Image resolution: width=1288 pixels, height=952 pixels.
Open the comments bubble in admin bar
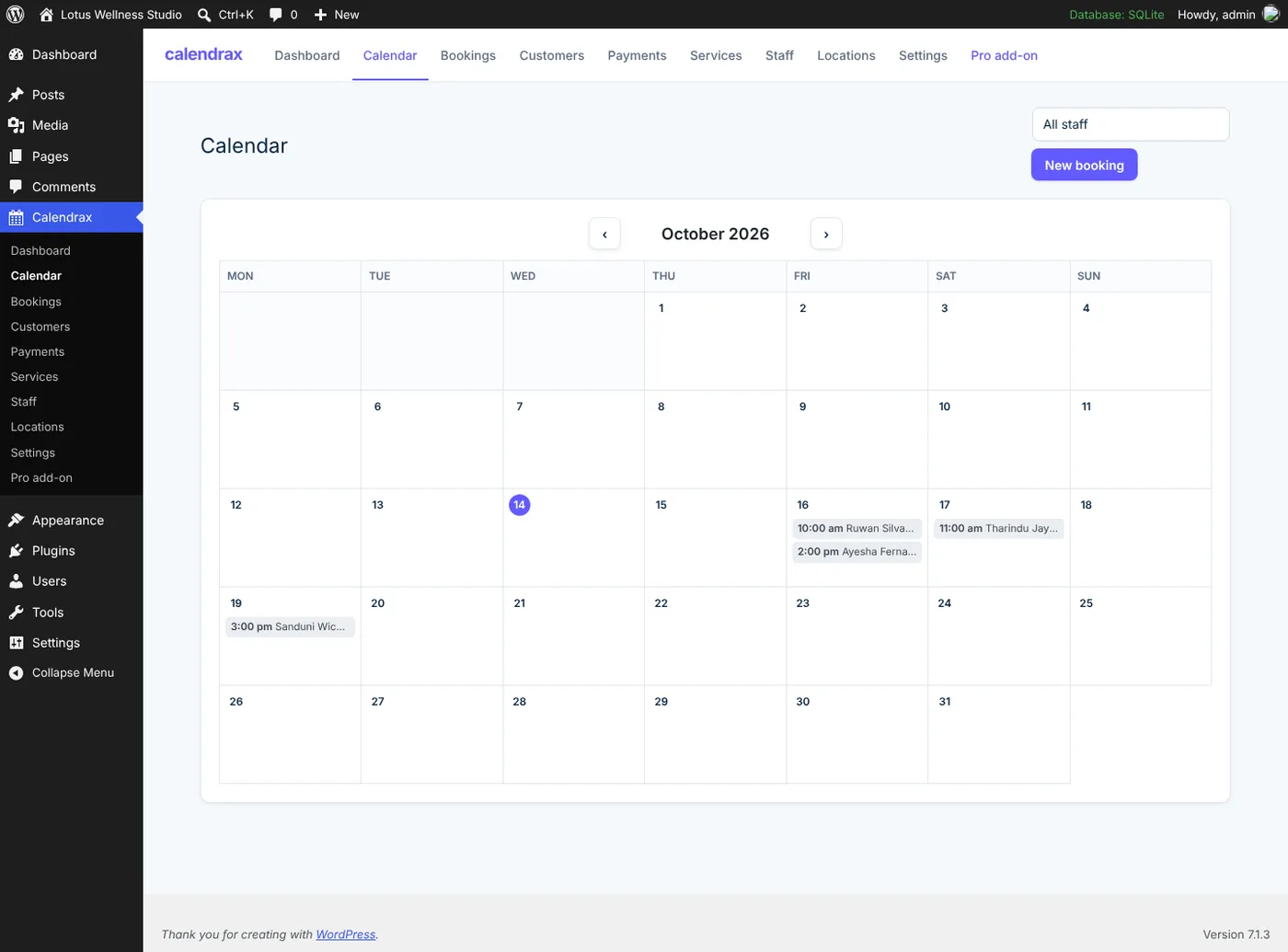click(276, 15)
